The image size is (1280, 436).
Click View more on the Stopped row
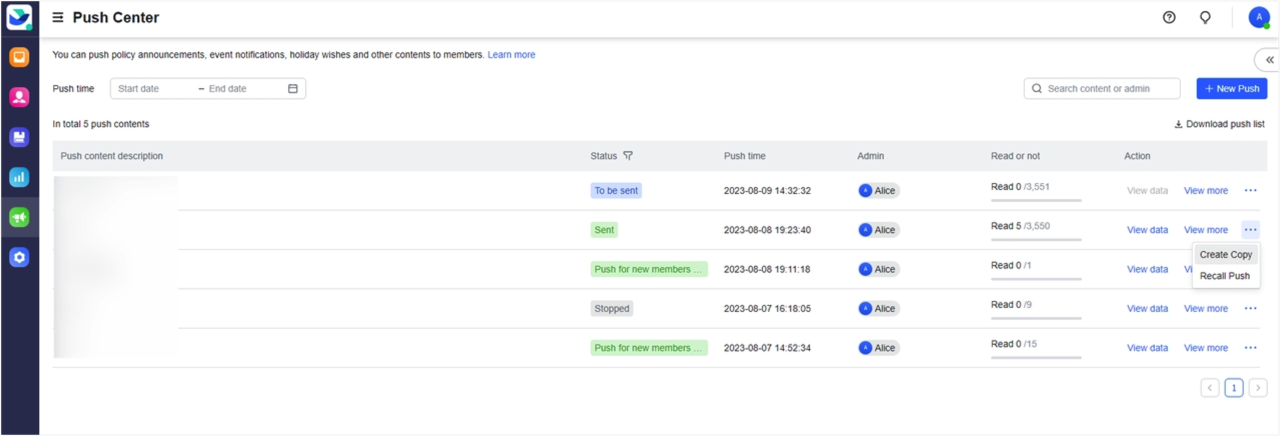1206,309
